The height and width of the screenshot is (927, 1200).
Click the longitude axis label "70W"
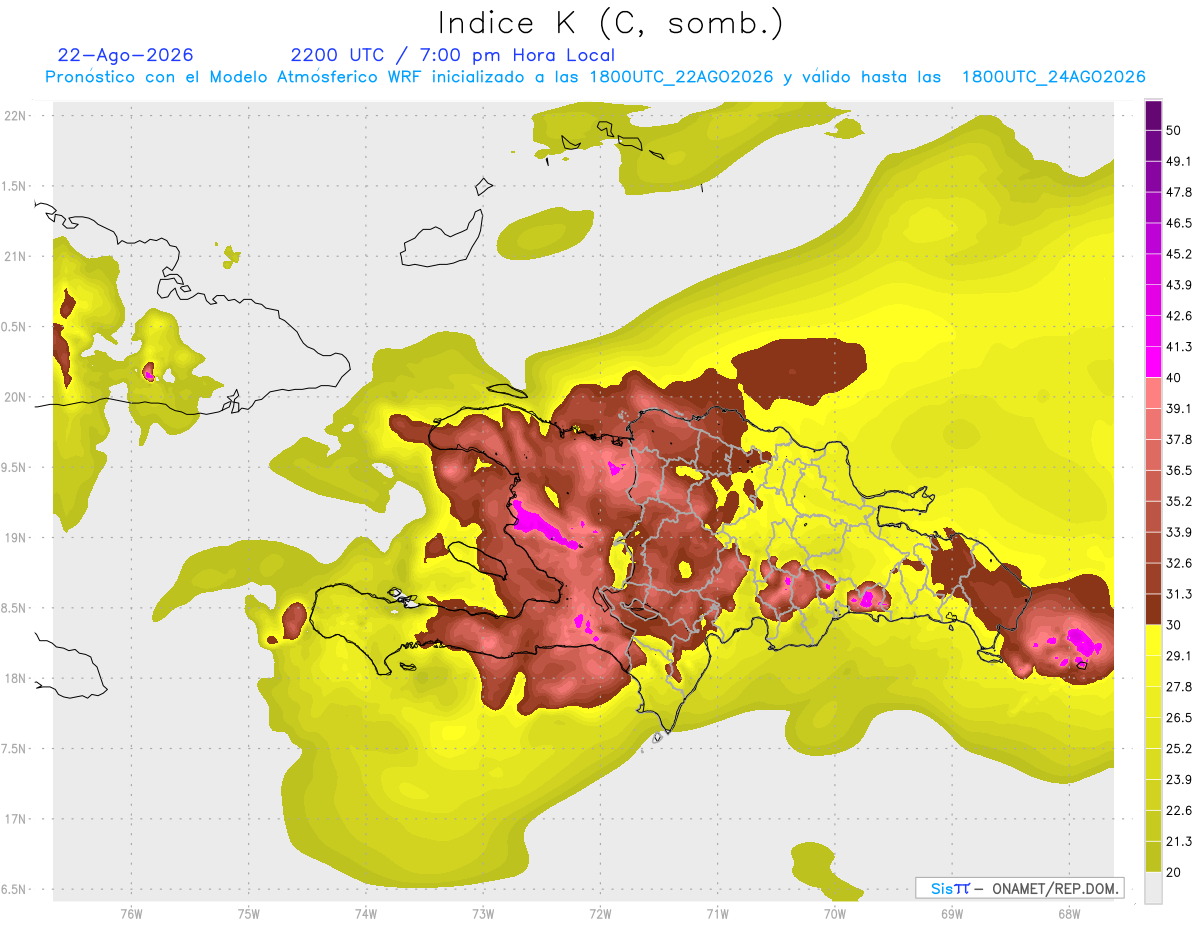(834, 914)
